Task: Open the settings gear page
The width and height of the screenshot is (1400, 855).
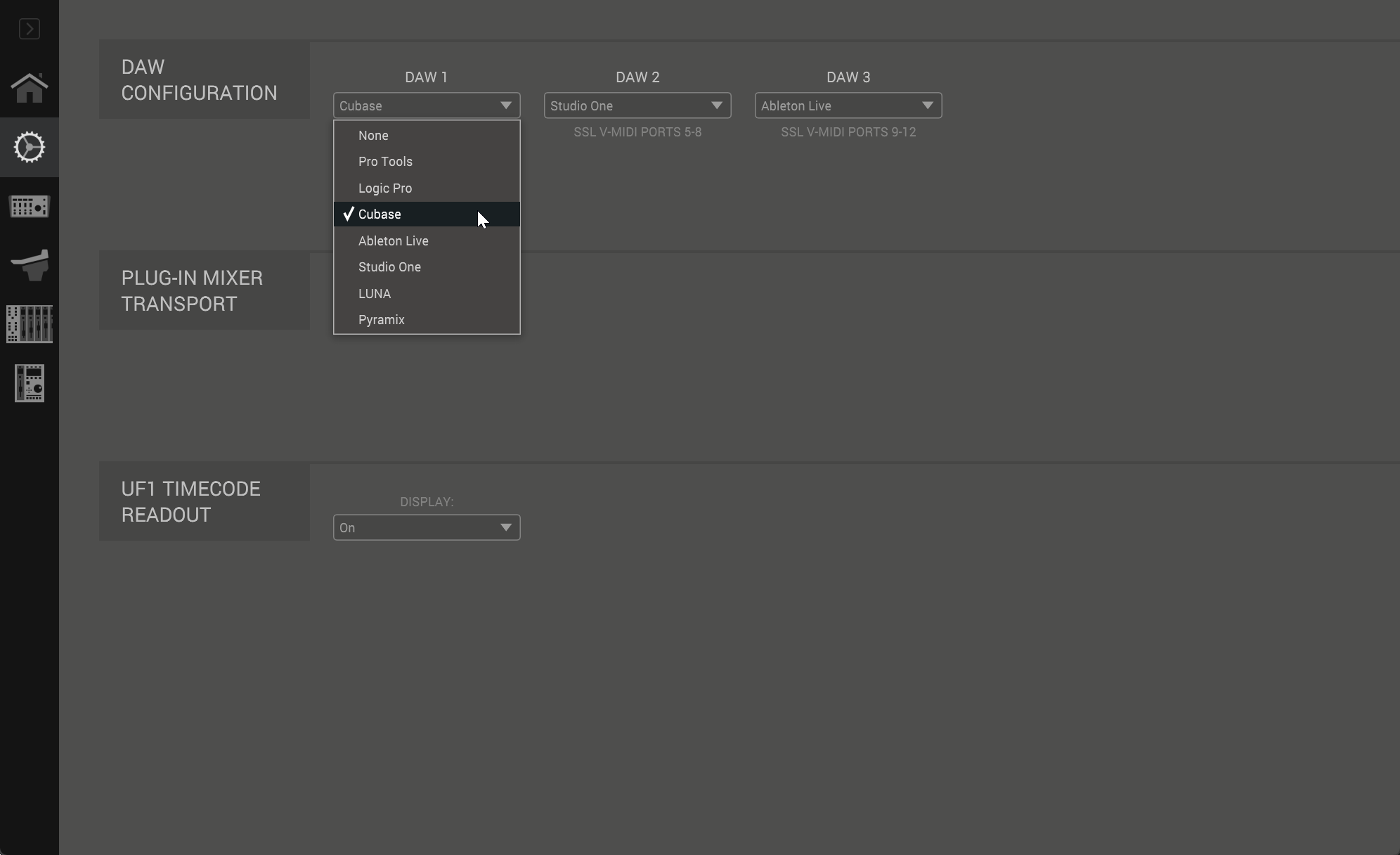Action: (30, 147)
